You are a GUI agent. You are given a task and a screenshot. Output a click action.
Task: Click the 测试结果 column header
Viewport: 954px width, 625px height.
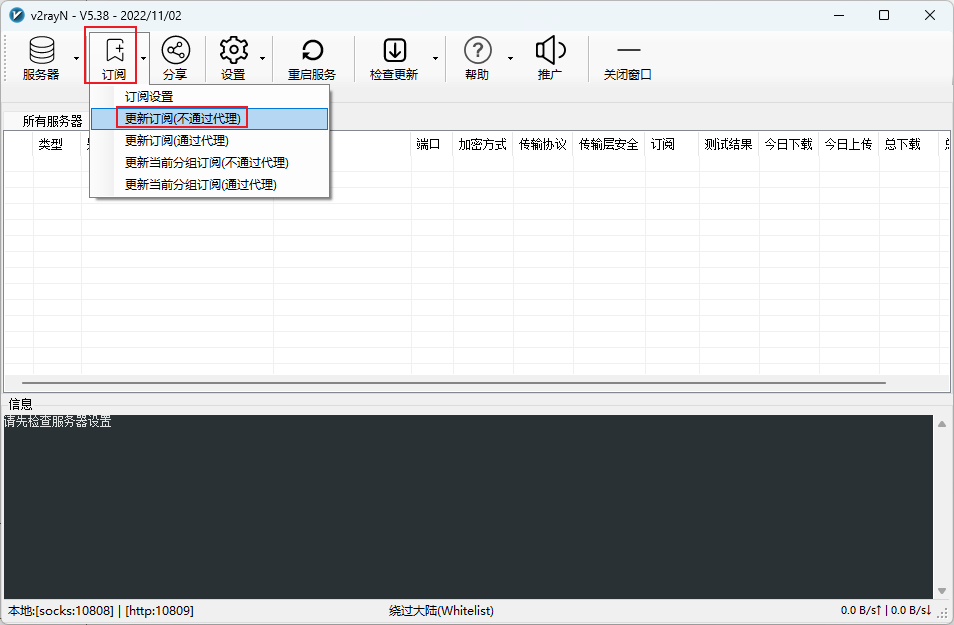[728, 144]
